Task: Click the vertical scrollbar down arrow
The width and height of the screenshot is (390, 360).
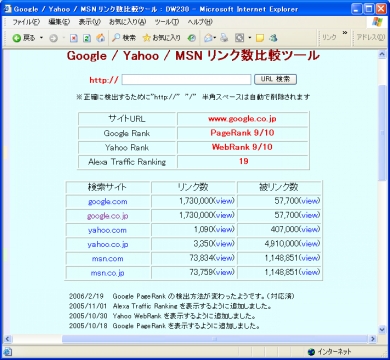Action: click(x=382, y=329)
